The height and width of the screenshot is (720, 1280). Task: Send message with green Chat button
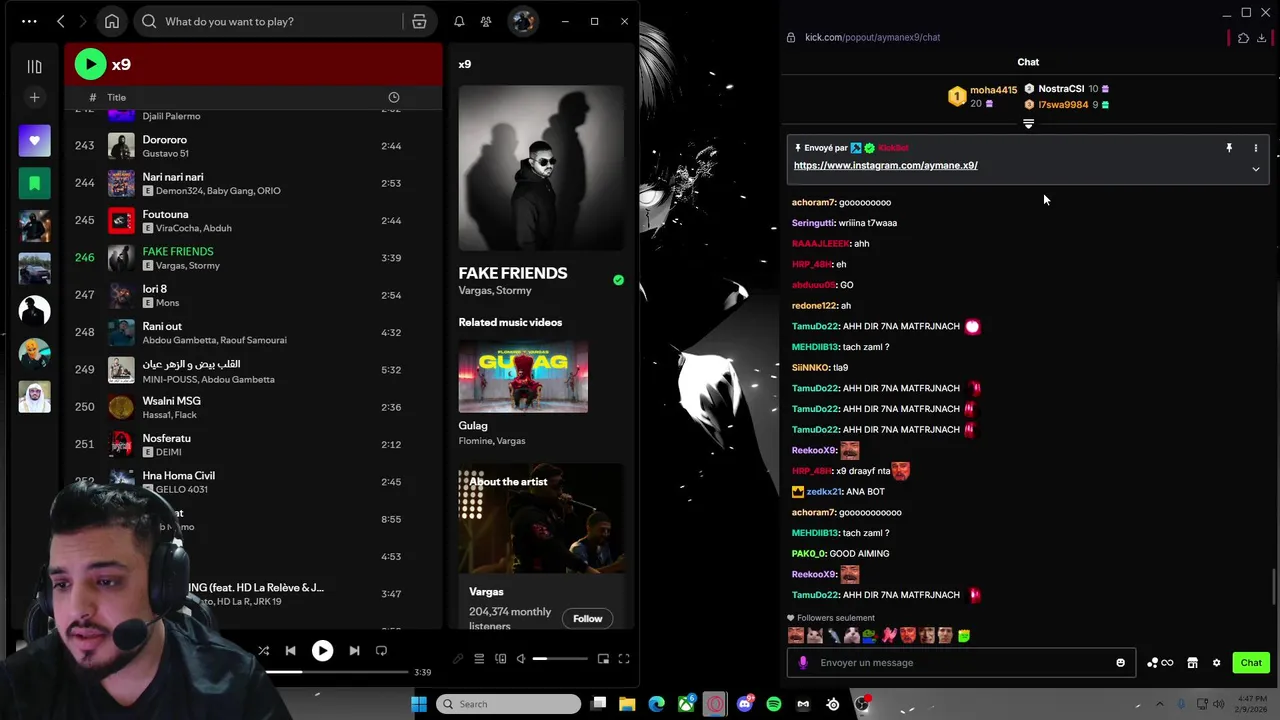point(1251,662)
